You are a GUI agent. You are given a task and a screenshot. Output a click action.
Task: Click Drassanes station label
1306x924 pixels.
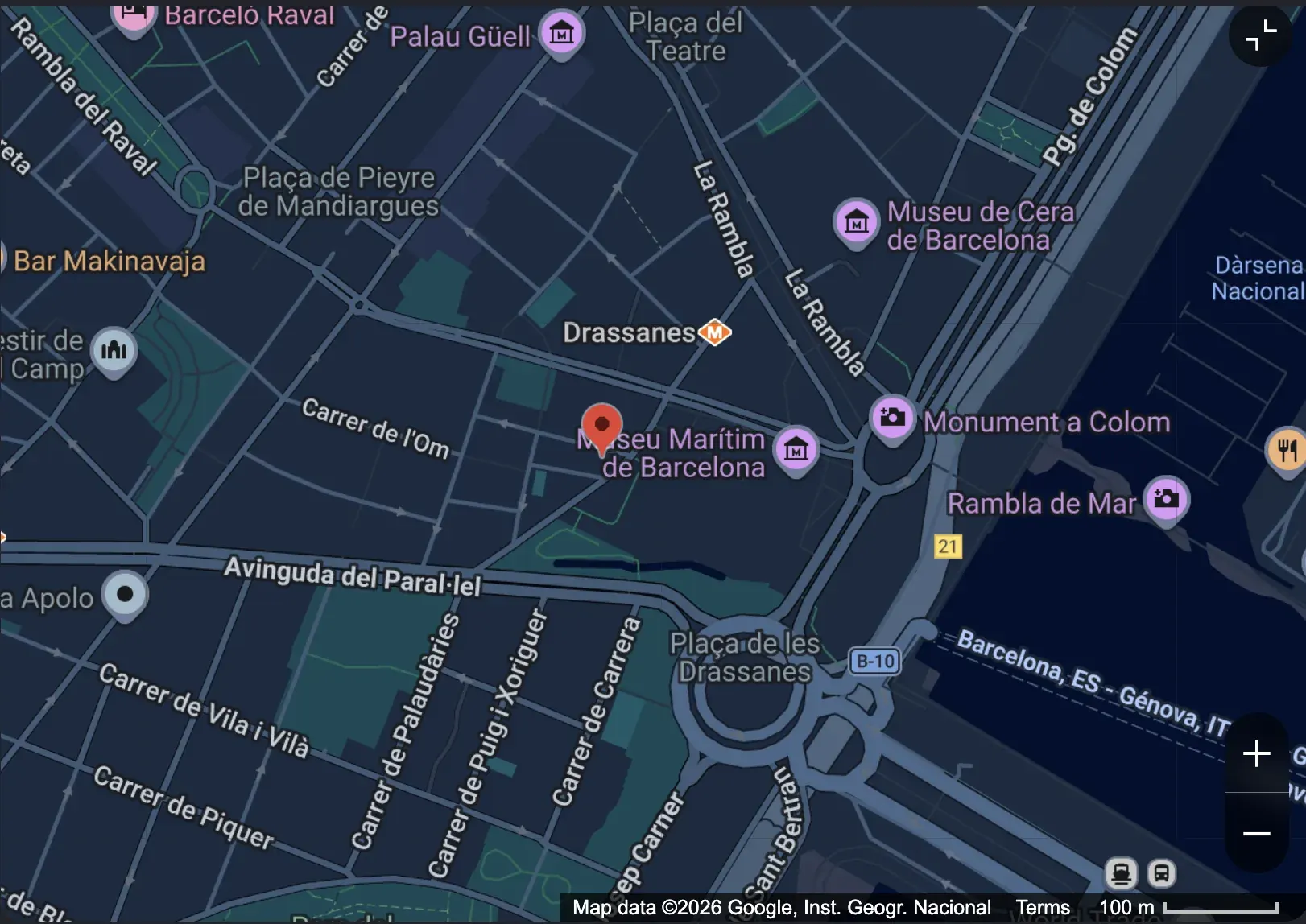[x=629, y=332]
